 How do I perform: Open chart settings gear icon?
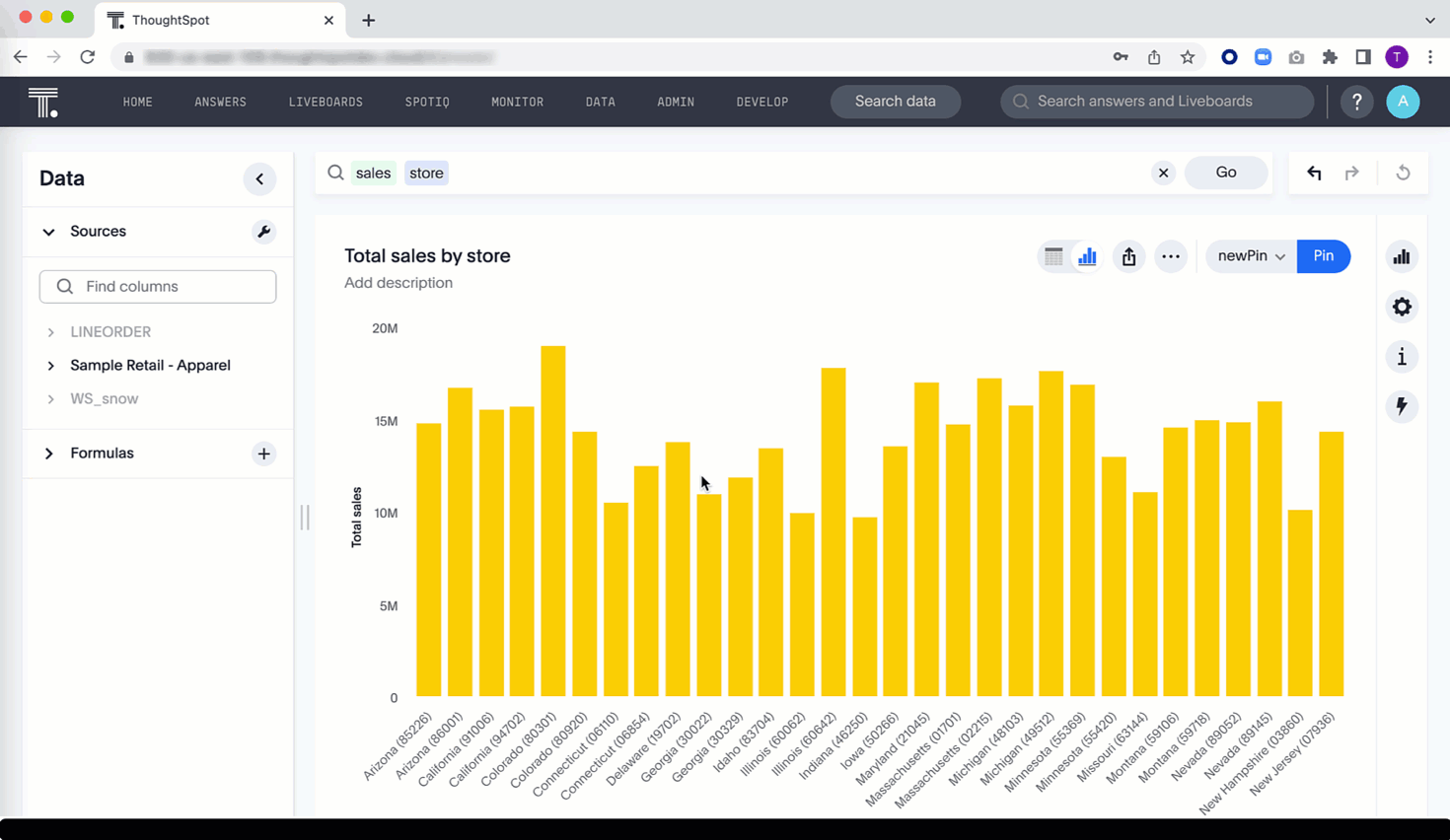click(1401, 308)
